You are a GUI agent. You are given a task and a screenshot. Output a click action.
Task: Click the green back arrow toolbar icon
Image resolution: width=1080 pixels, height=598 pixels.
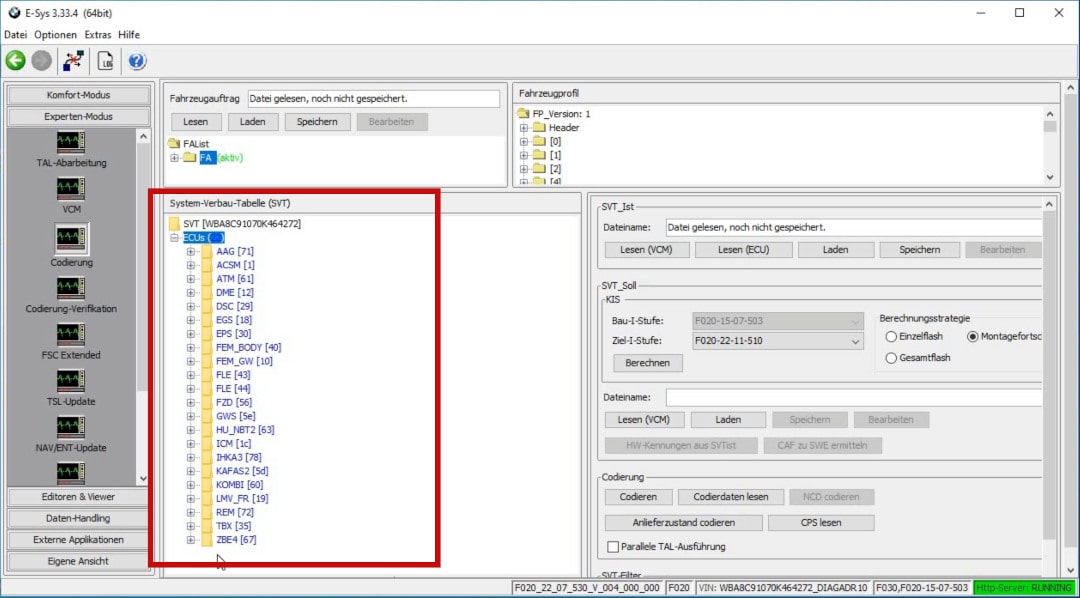coord(15,61)
